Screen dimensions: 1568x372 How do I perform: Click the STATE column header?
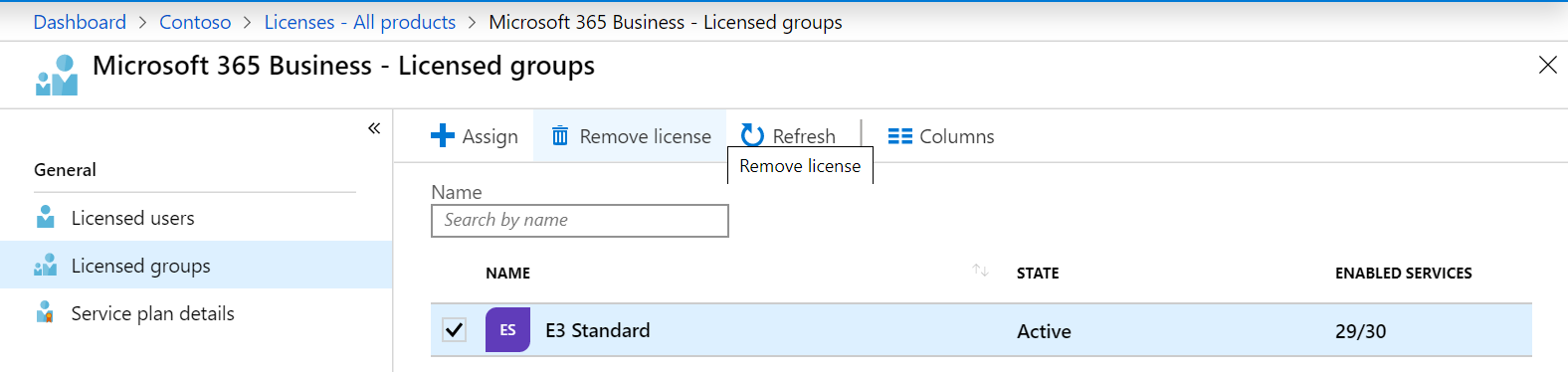click(x=1038, y=273)
